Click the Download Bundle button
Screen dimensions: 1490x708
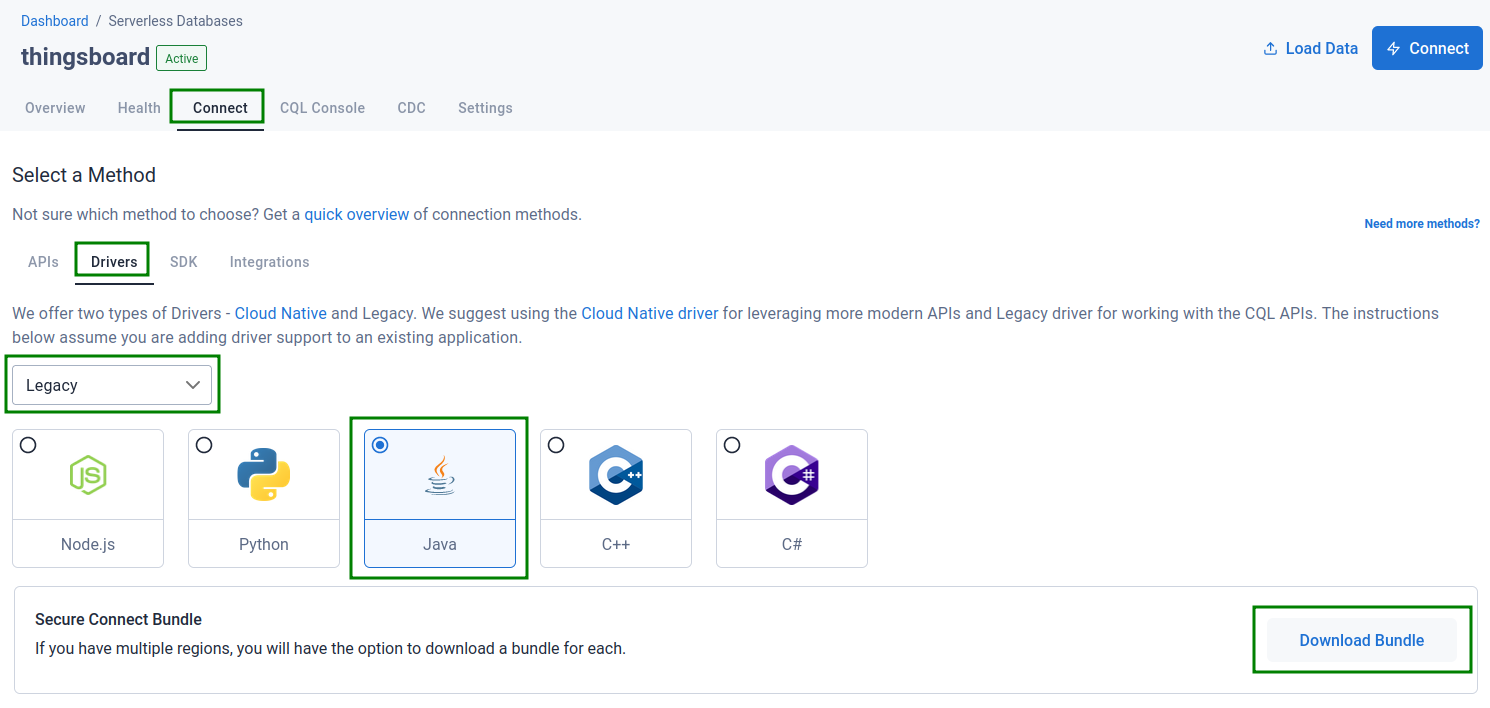[x=1362, y=640]
